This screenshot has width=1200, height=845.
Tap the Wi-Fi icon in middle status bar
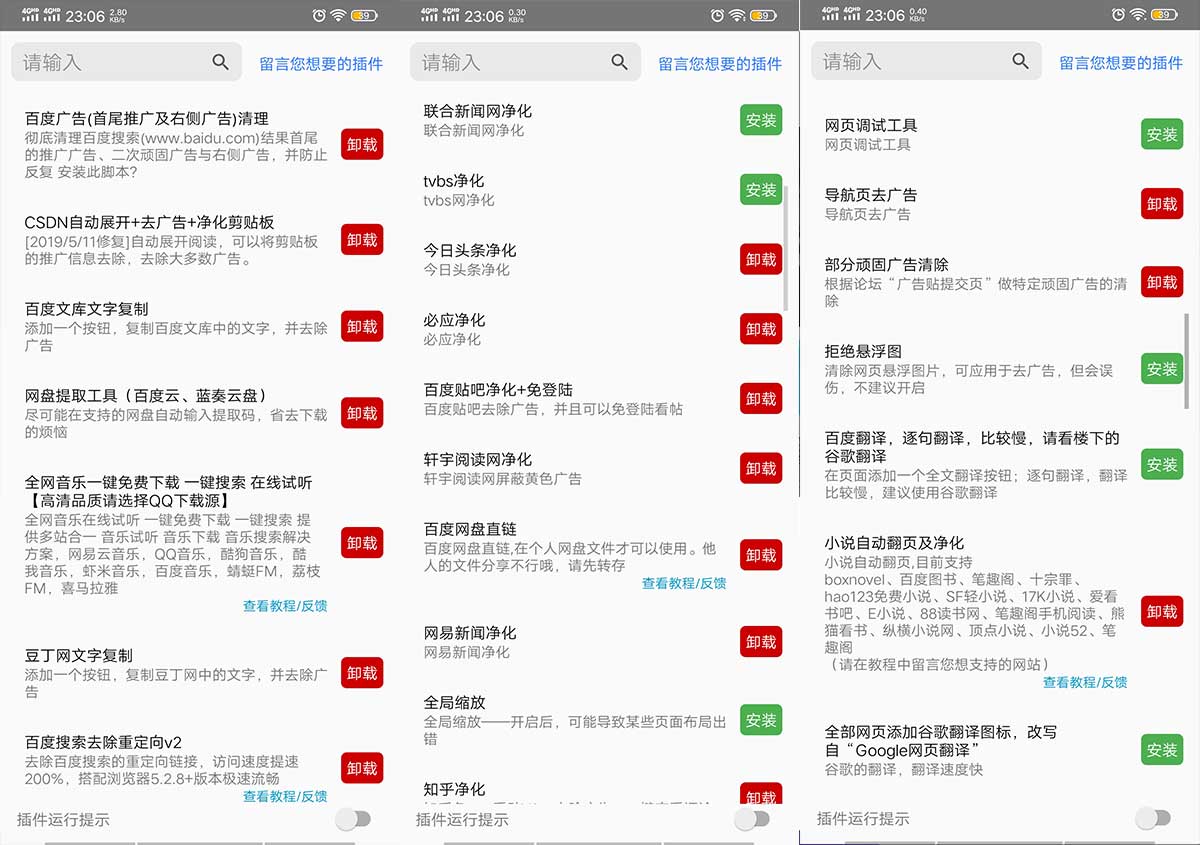737,15
